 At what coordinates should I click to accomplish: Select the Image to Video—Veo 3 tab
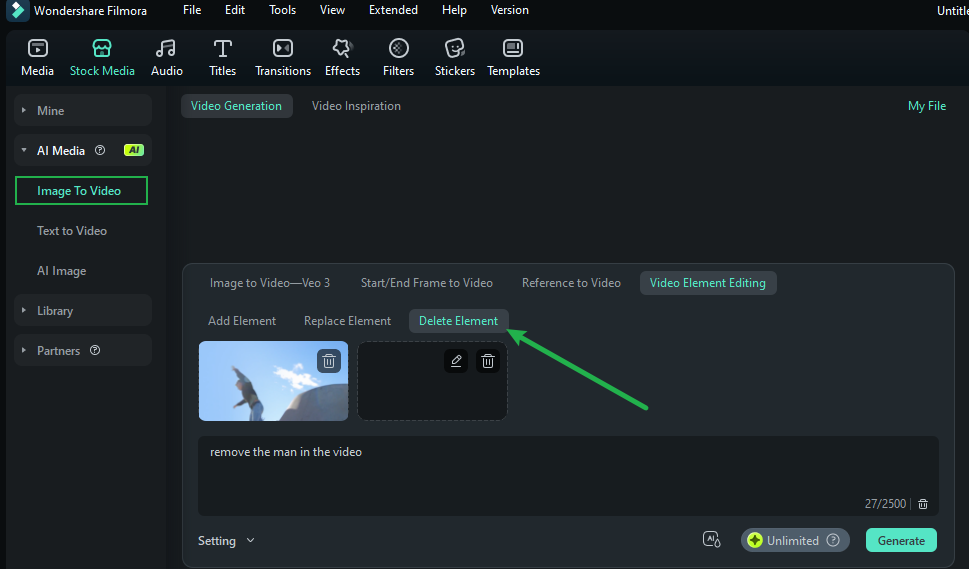(269, 283)
